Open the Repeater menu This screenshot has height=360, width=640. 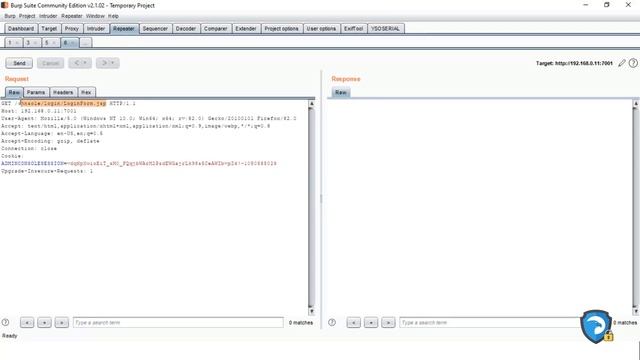pyautogui.click(x=72, y=16)
